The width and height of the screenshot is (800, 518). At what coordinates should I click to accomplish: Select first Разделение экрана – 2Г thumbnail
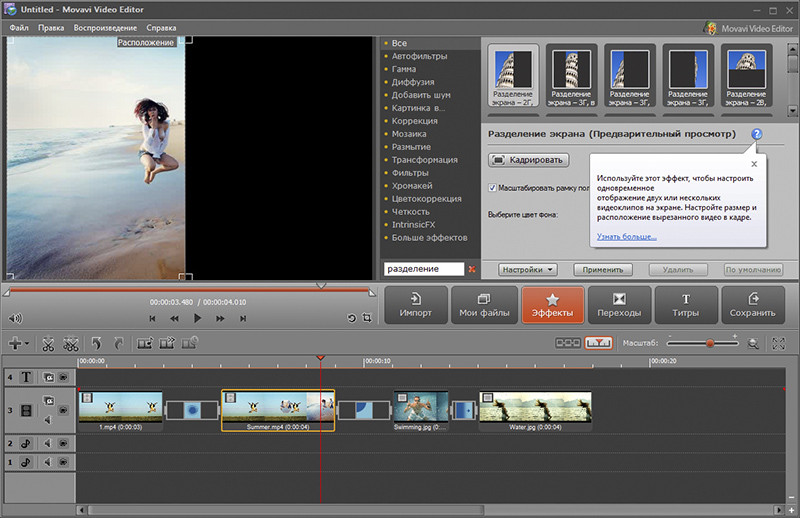[x=513, y=76]
